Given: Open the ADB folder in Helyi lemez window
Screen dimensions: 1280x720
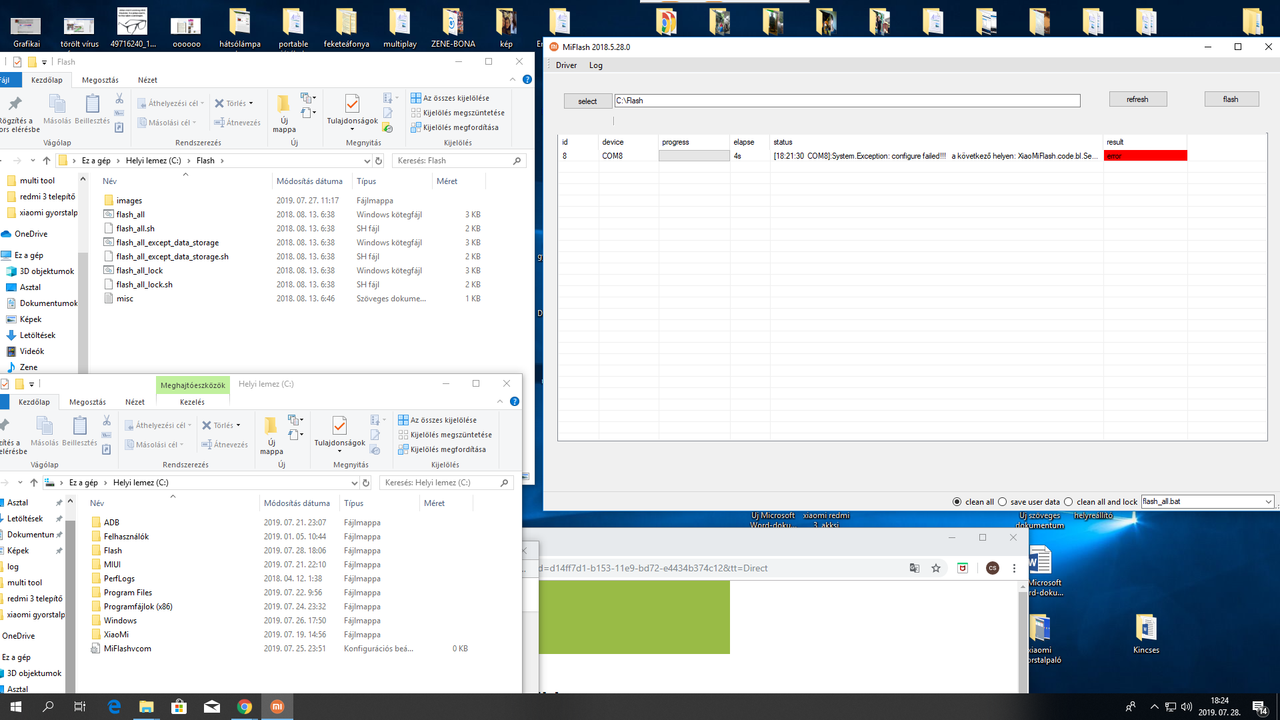Looking at the screenshot, I should click(111, 523).
